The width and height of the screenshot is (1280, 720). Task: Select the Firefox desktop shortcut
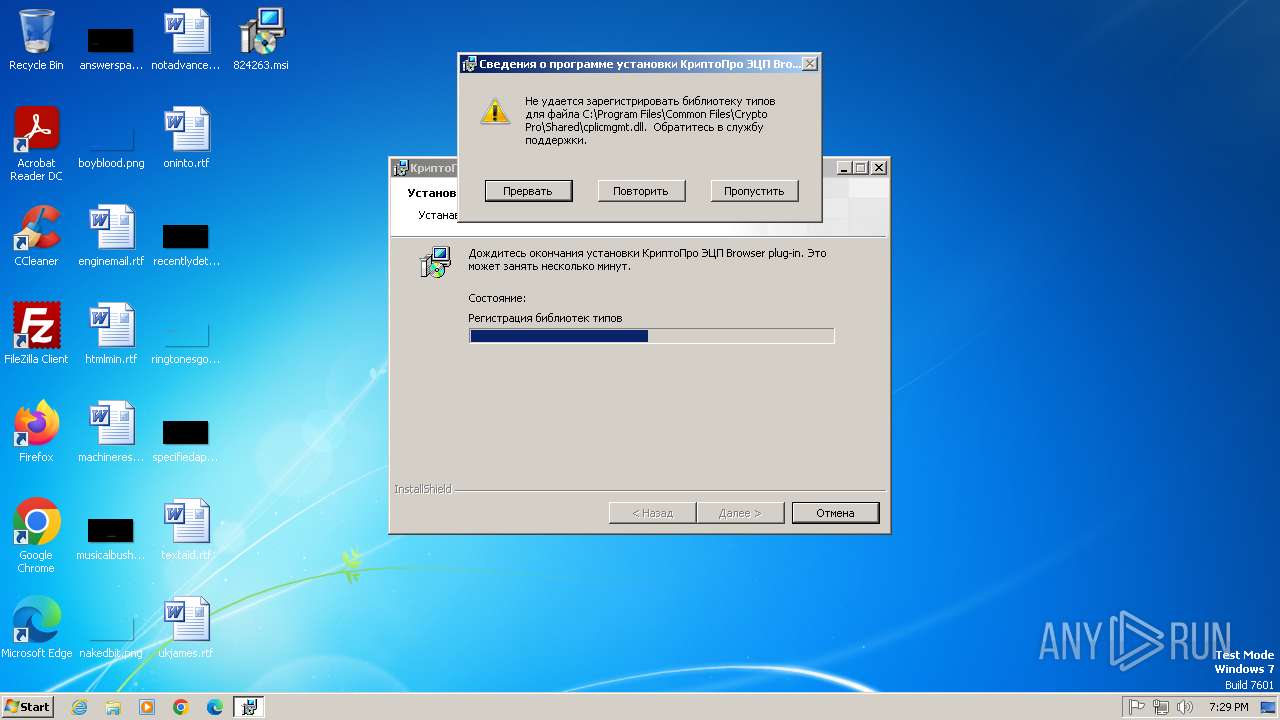click(36, 432)
